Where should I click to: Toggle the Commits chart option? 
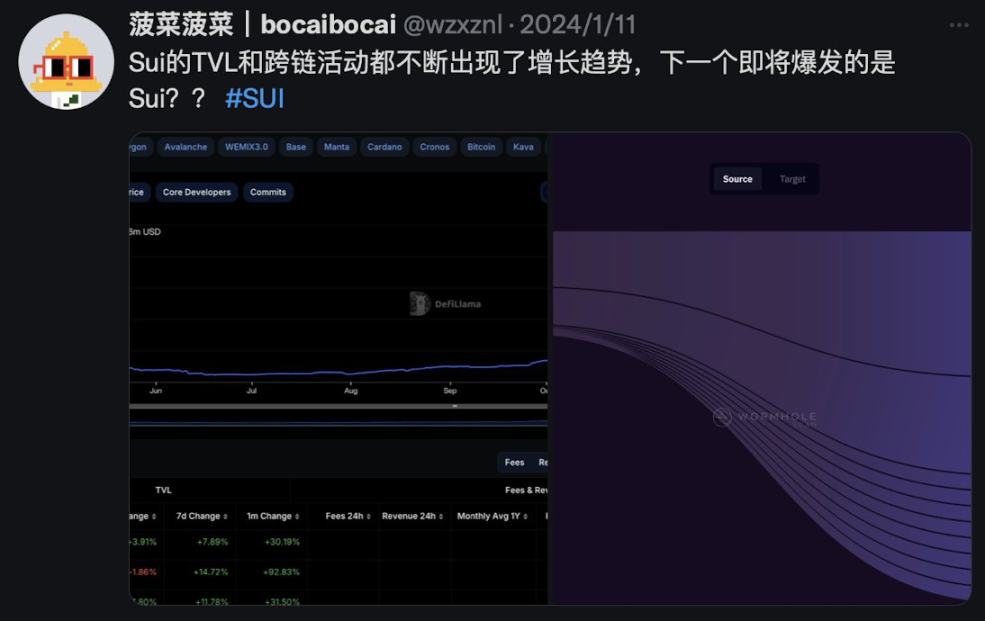pyautogui.click(x=268, y=192)
